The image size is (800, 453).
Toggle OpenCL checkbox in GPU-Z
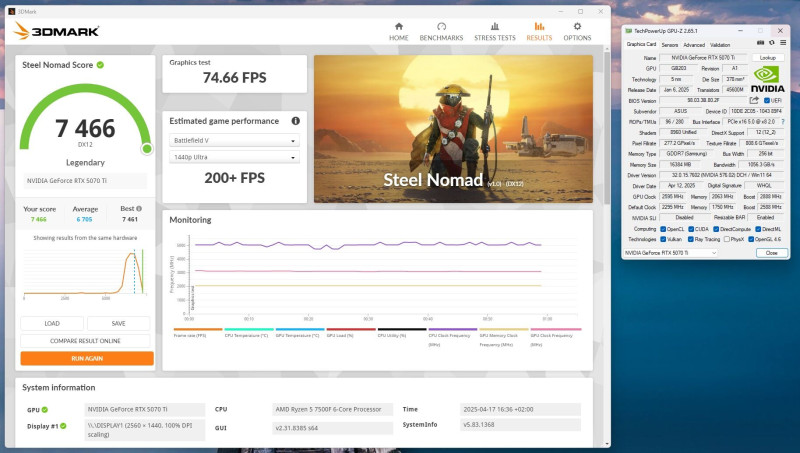pyautogui.click(x=663, y=229)
